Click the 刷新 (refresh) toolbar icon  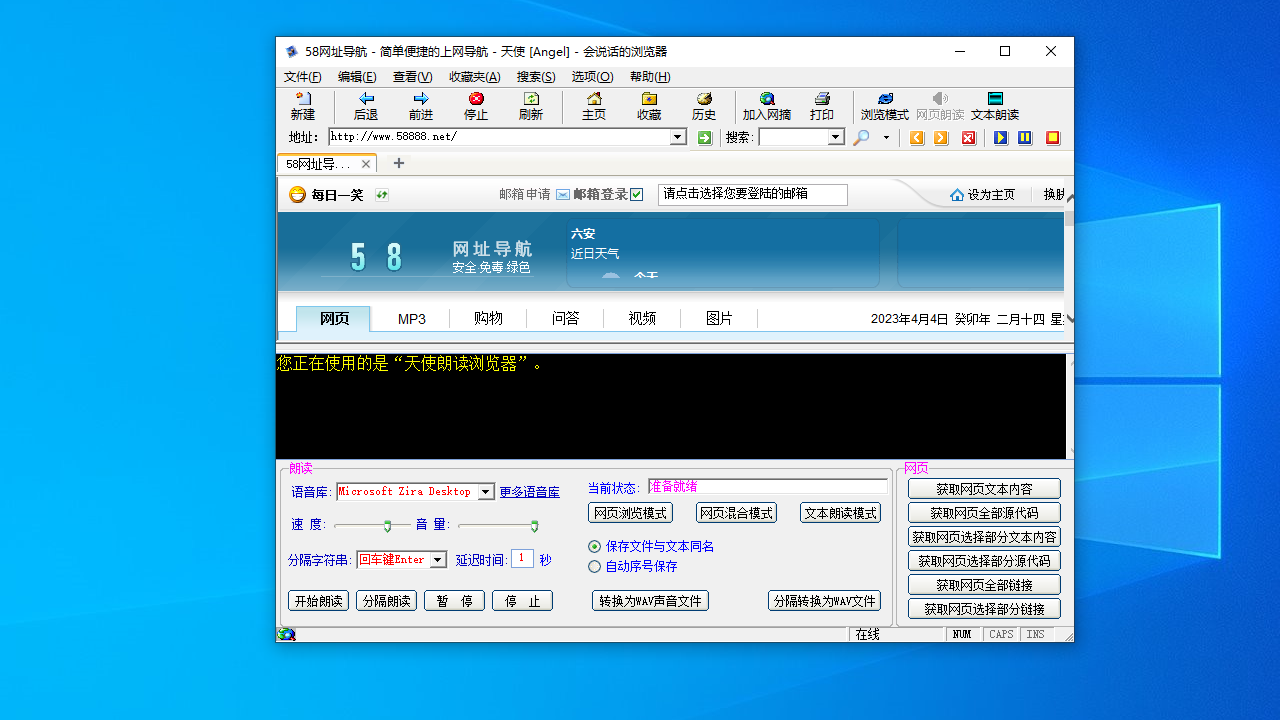point(530,106)
